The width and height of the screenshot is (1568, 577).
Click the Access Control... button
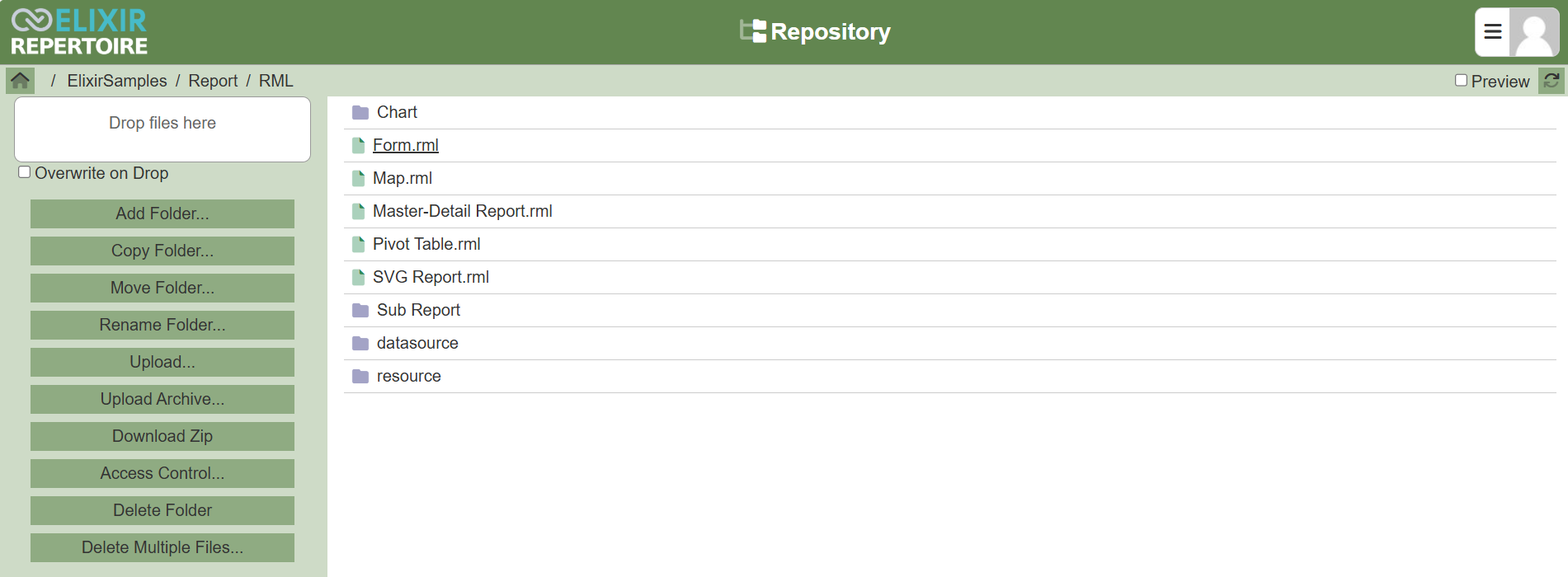[x=162, y=473]
